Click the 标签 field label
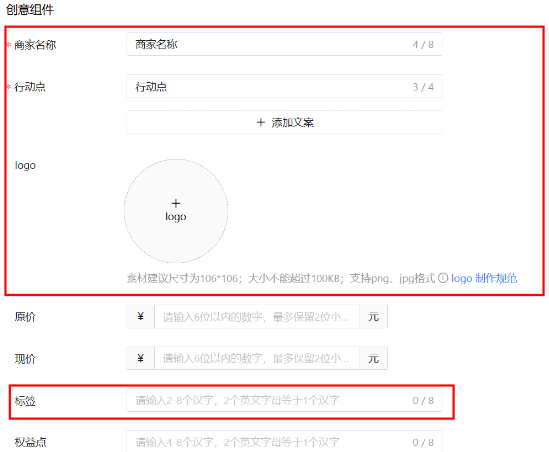Viewport: 549px width, 452px height. tap(25, 401)
